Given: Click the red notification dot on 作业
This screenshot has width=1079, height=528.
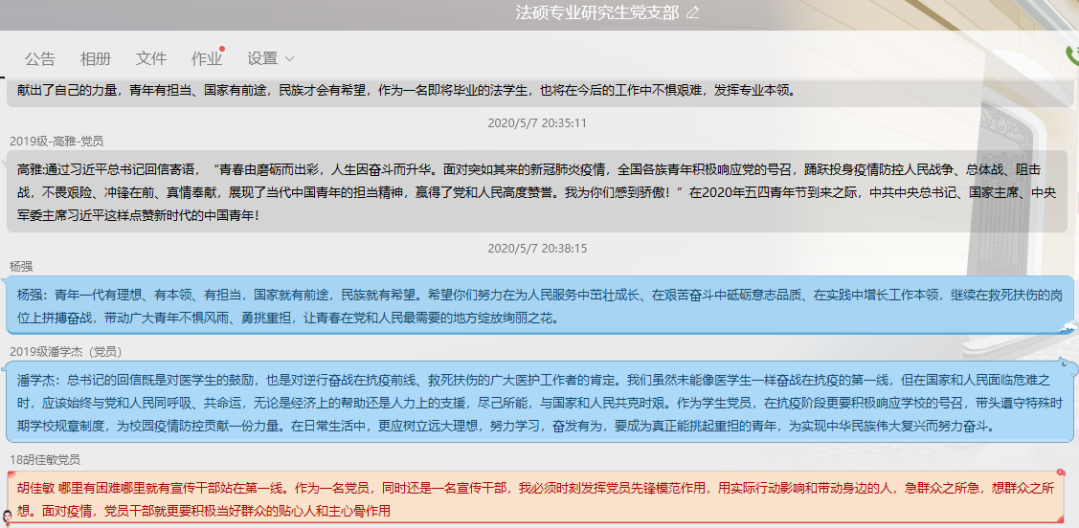Looking at the screenshot, I should [x=222, y=48].
